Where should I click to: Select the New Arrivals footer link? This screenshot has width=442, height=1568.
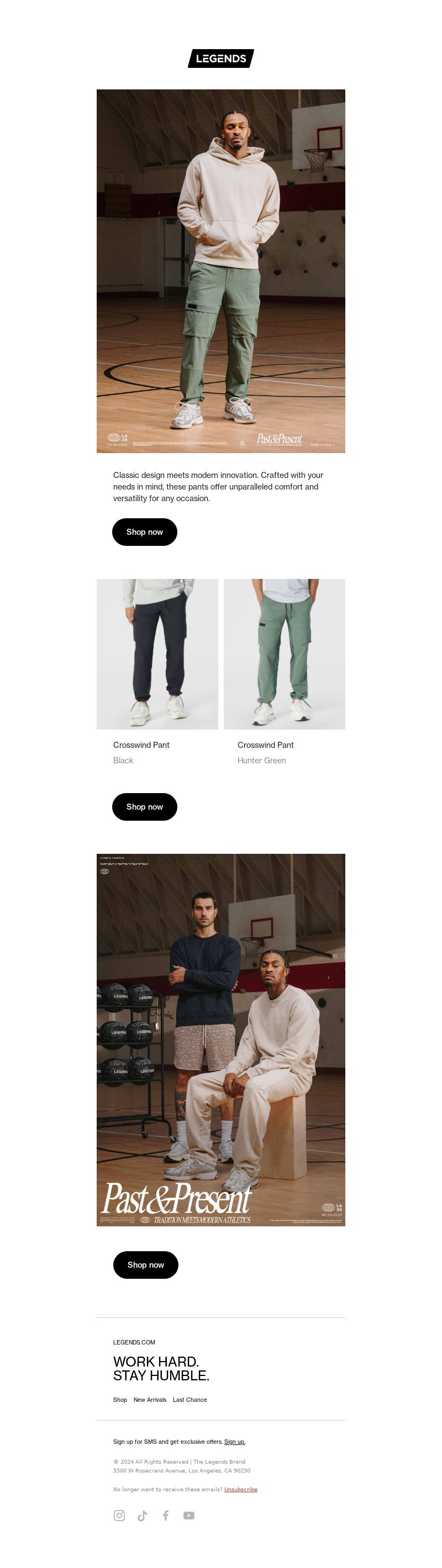[x=150, y=1400]
